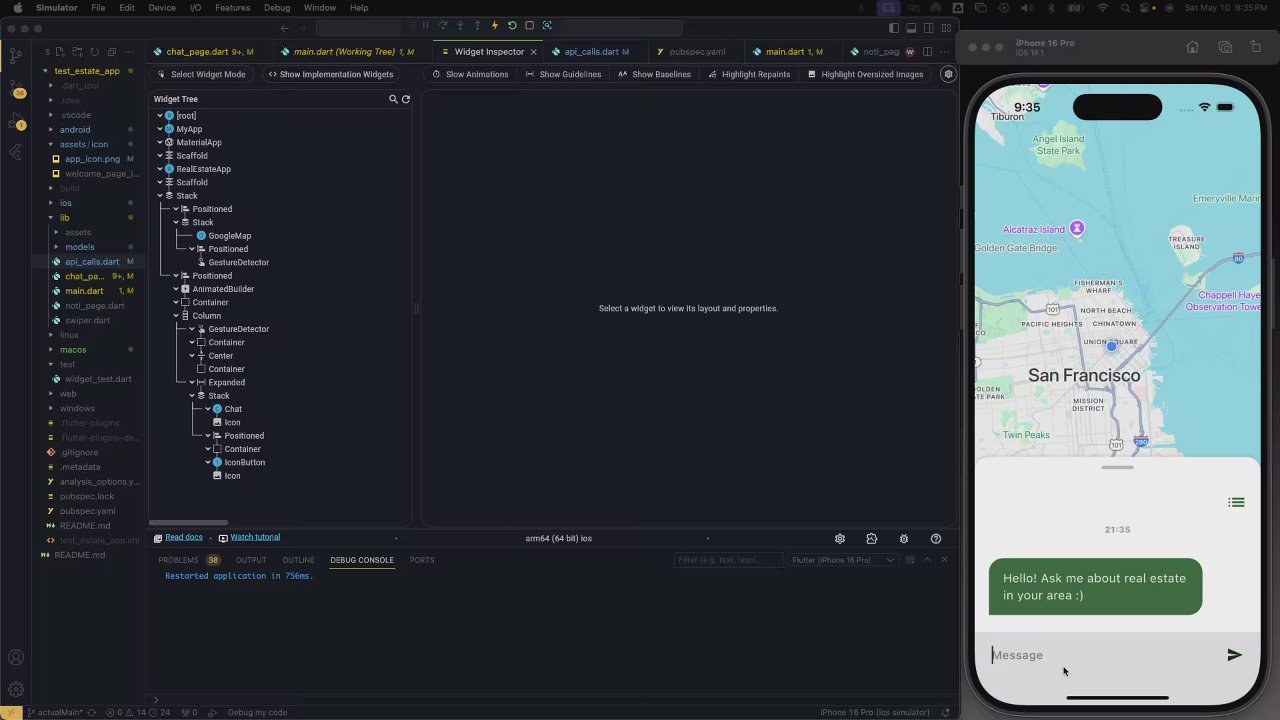Screen dimensions: 1280x720
Task: Click the Watch tutorial link
Action: (255, 538)
